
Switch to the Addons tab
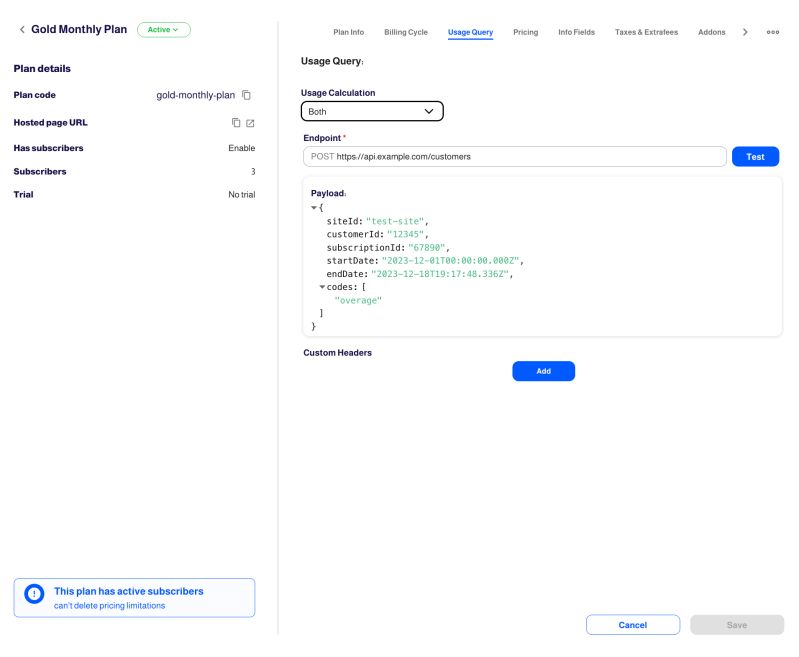pyautogui.click(x=711, y=32)
